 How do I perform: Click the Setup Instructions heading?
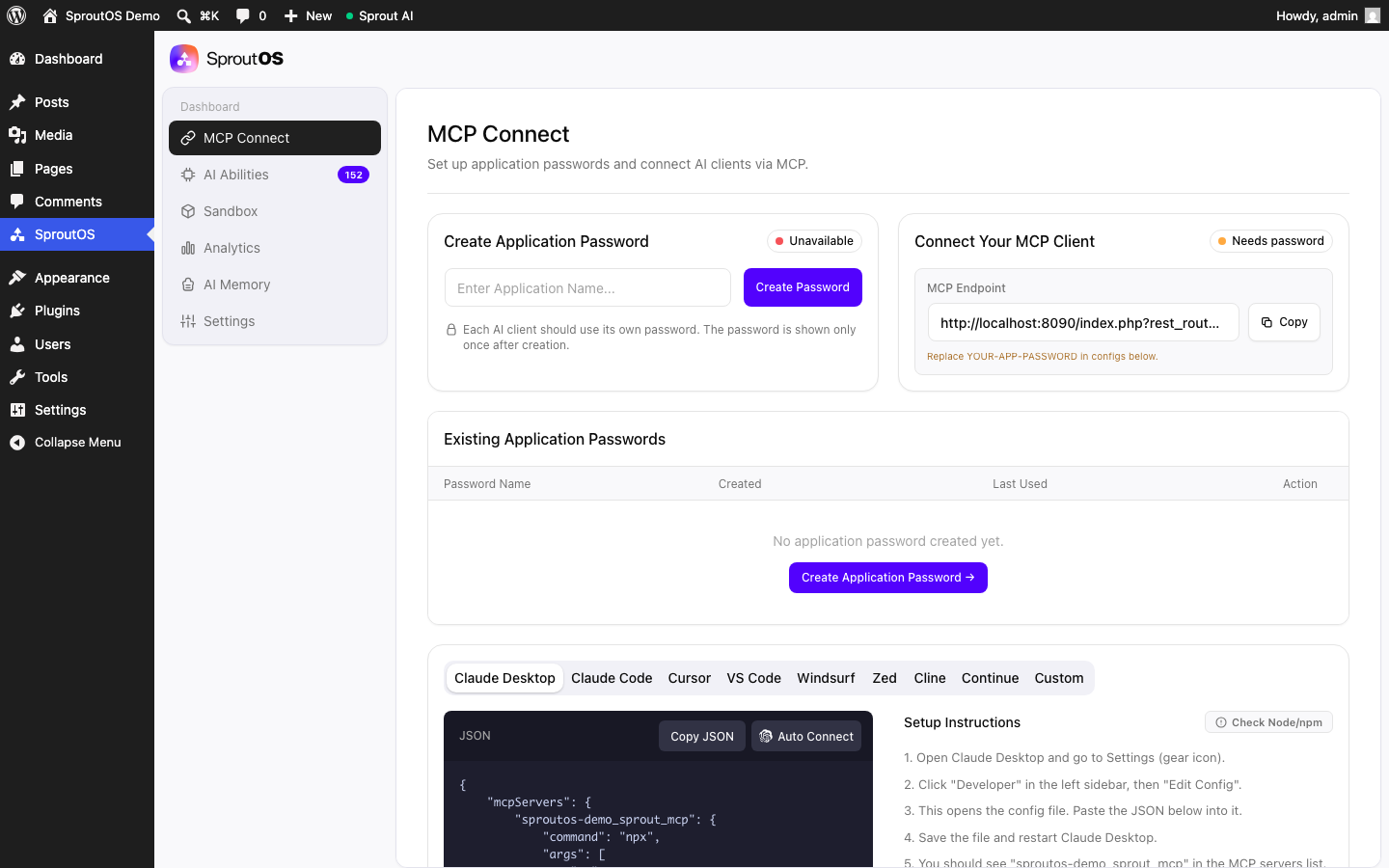962,722
